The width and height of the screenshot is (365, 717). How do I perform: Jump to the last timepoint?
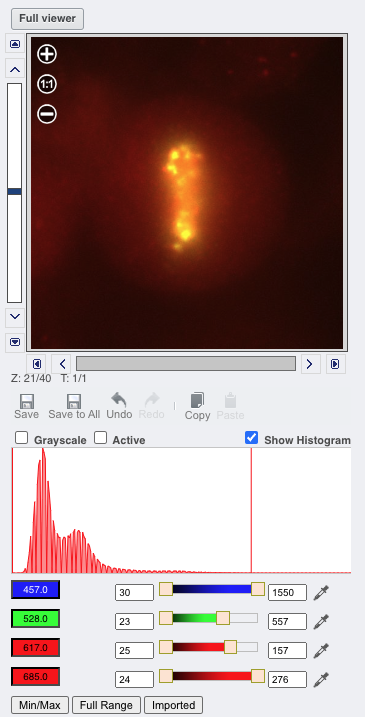pyautogui.click(x=336, y=364)
